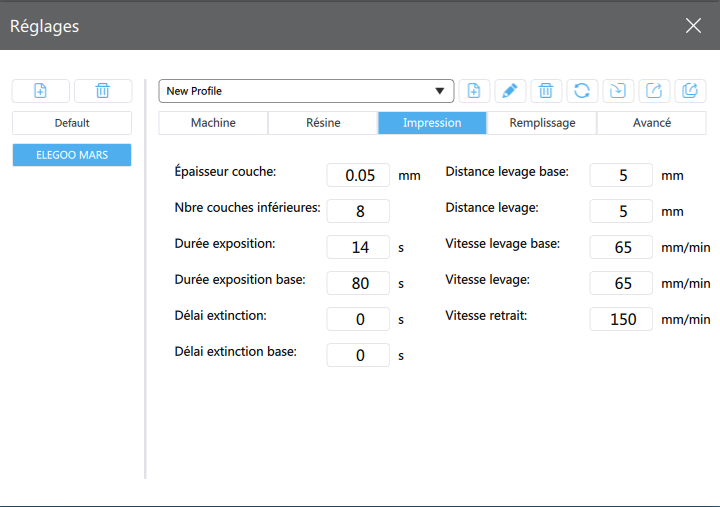Add a new printer in the left panel
This screenshot has height=507, width=720.
pos(40,90)
